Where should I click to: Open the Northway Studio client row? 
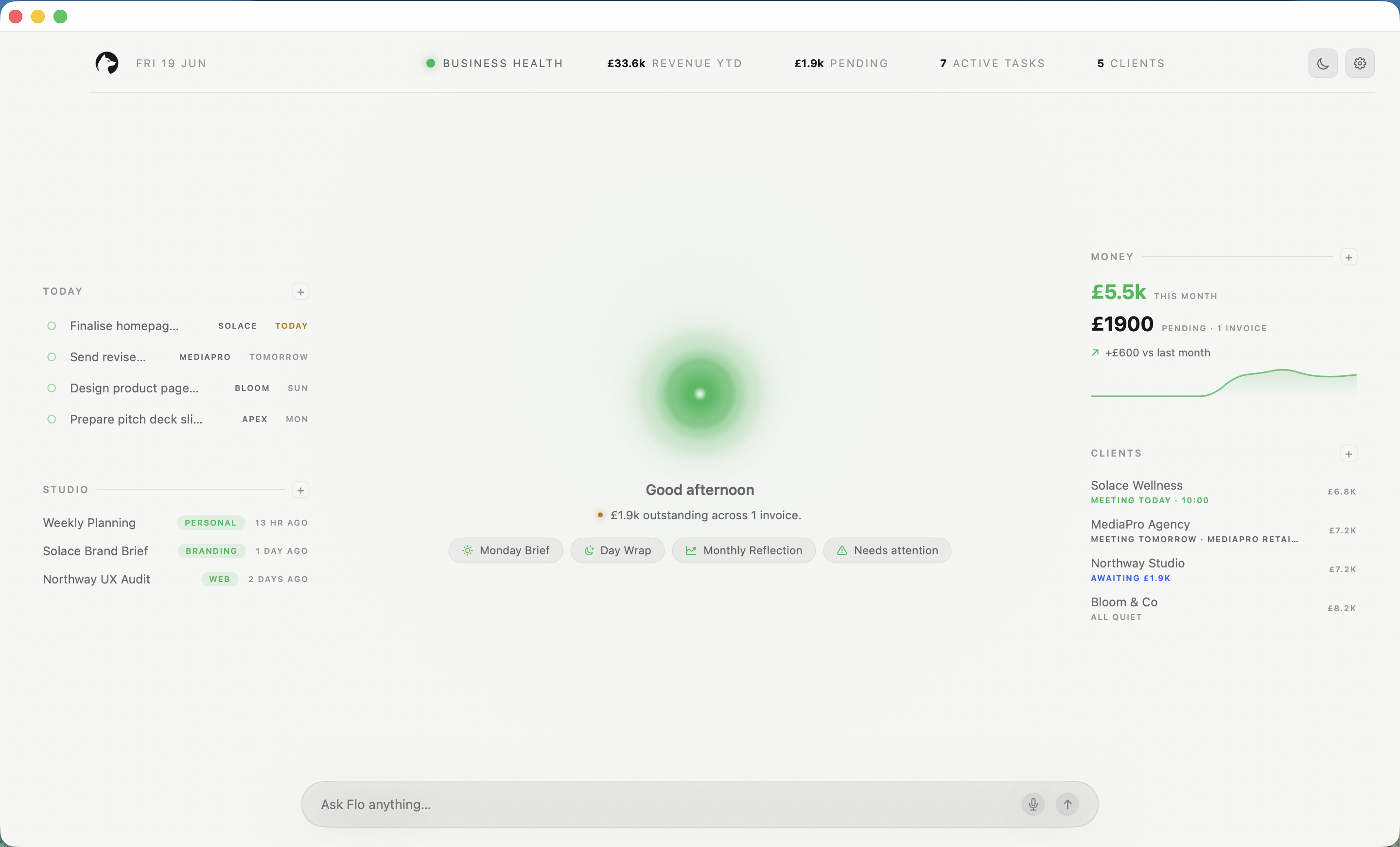pyautogui.click(x=1223, y=569)
